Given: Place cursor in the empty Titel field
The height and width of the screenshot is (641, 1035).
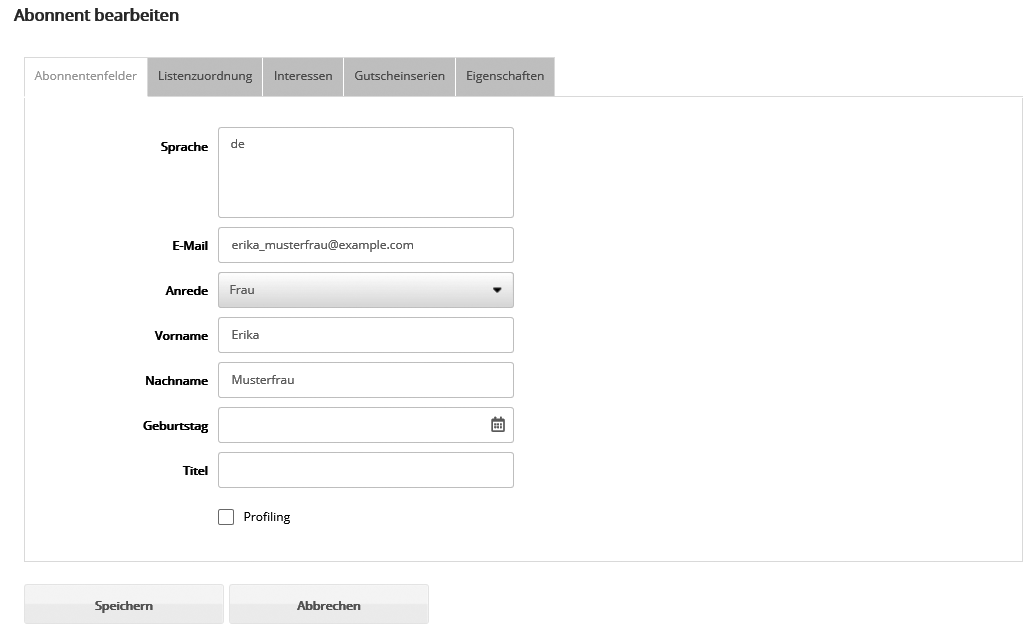Looking at the screenshot, I should (366, 470).
